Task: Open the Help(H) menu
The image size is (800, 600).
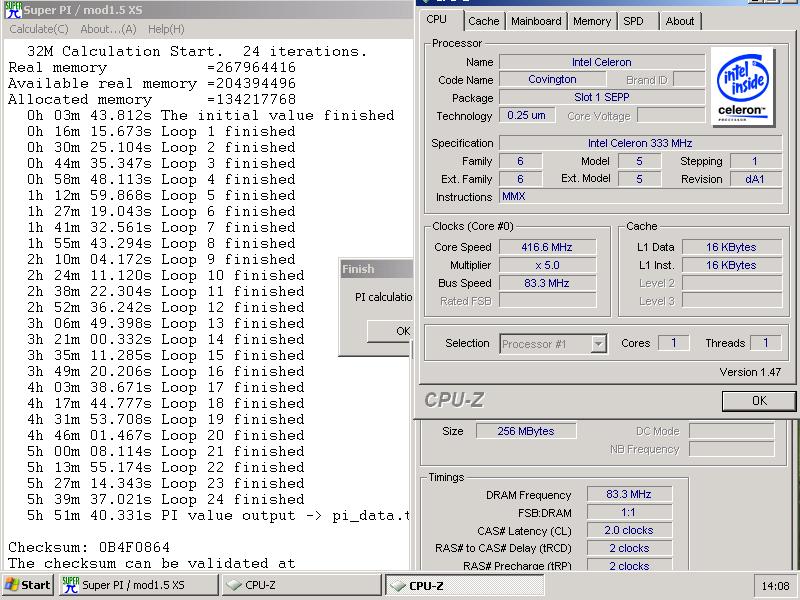Action: pos(166,29)
